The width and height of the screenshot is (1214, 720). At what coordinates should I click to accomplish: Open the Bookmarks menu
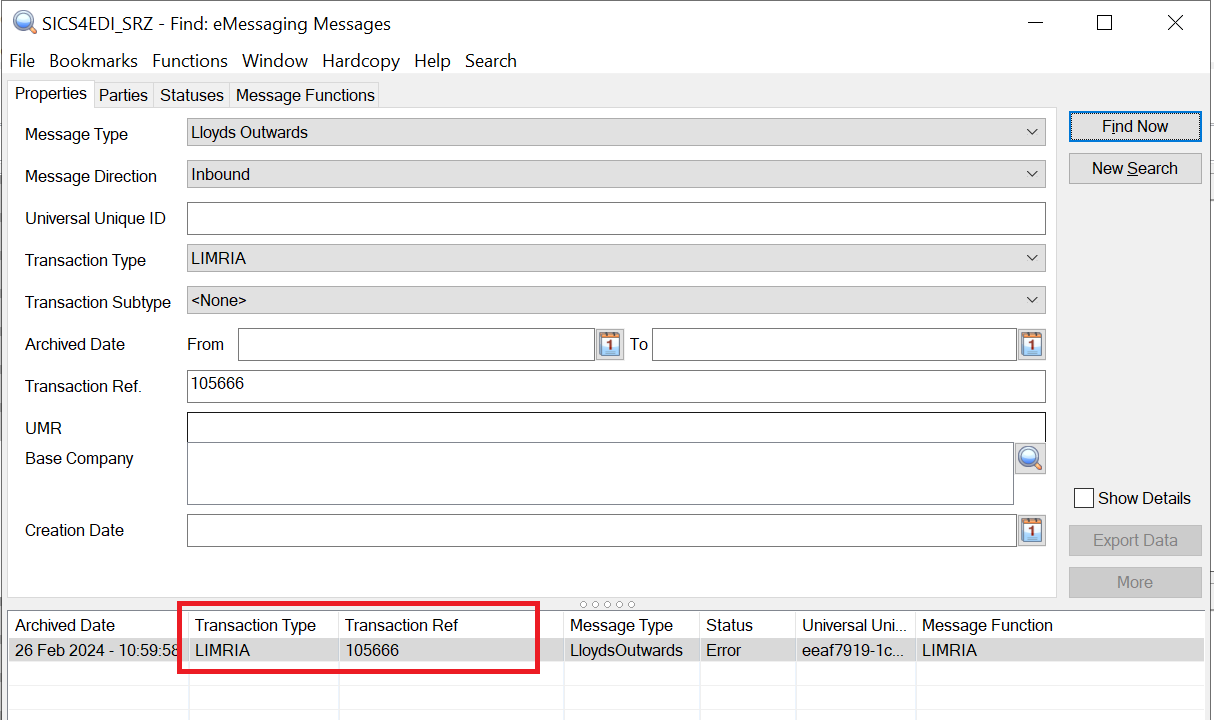coord(93,61)
